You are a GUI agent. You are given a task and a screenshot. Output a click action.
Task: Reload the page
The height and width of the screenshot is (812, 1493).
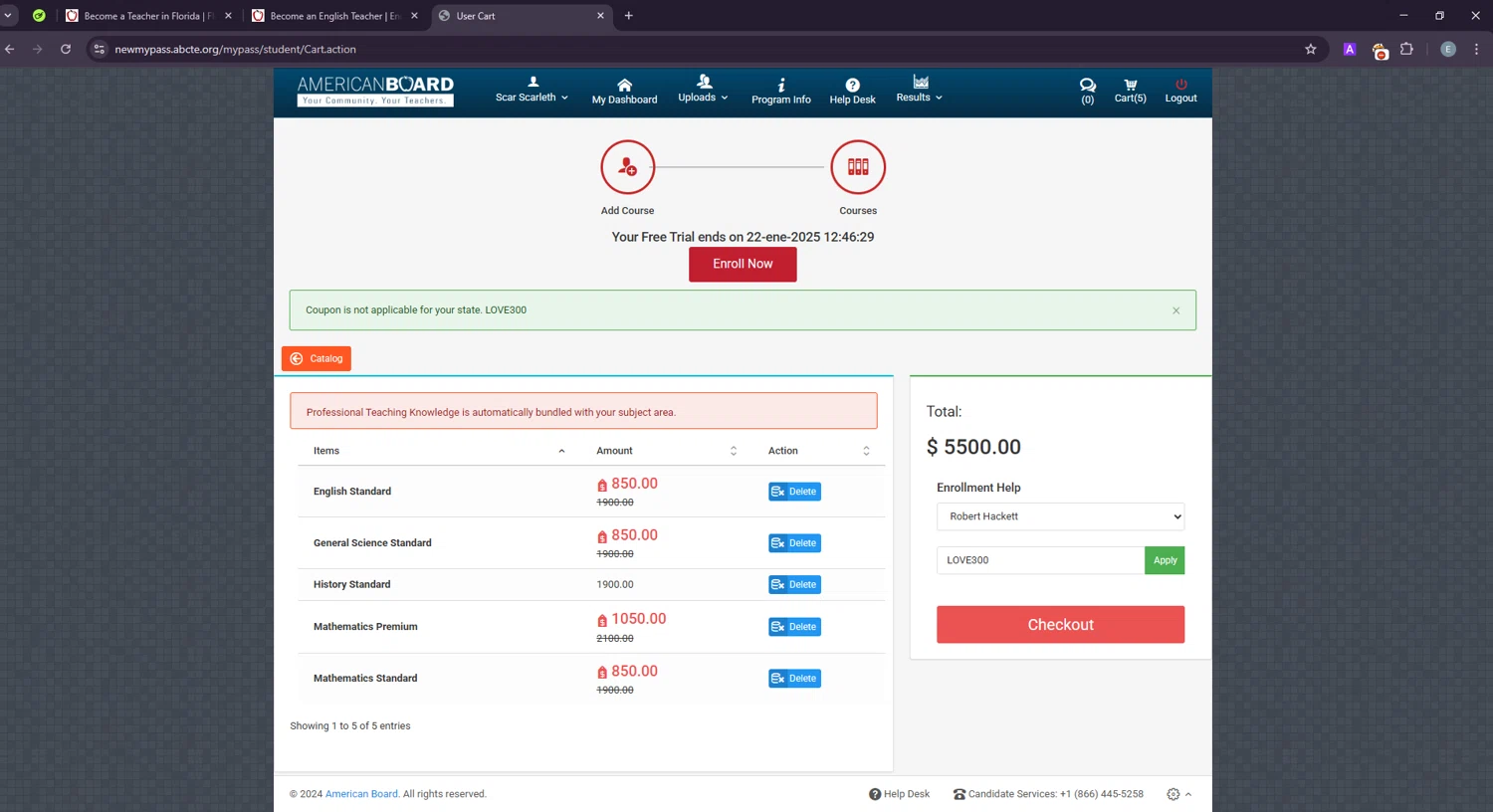point(66,49)
